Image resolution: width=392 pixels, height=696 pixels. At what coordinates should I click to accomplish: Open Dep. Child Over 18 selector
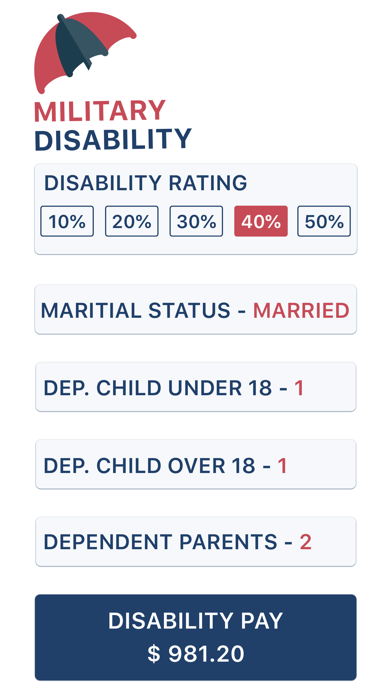(x=196, y=464)
